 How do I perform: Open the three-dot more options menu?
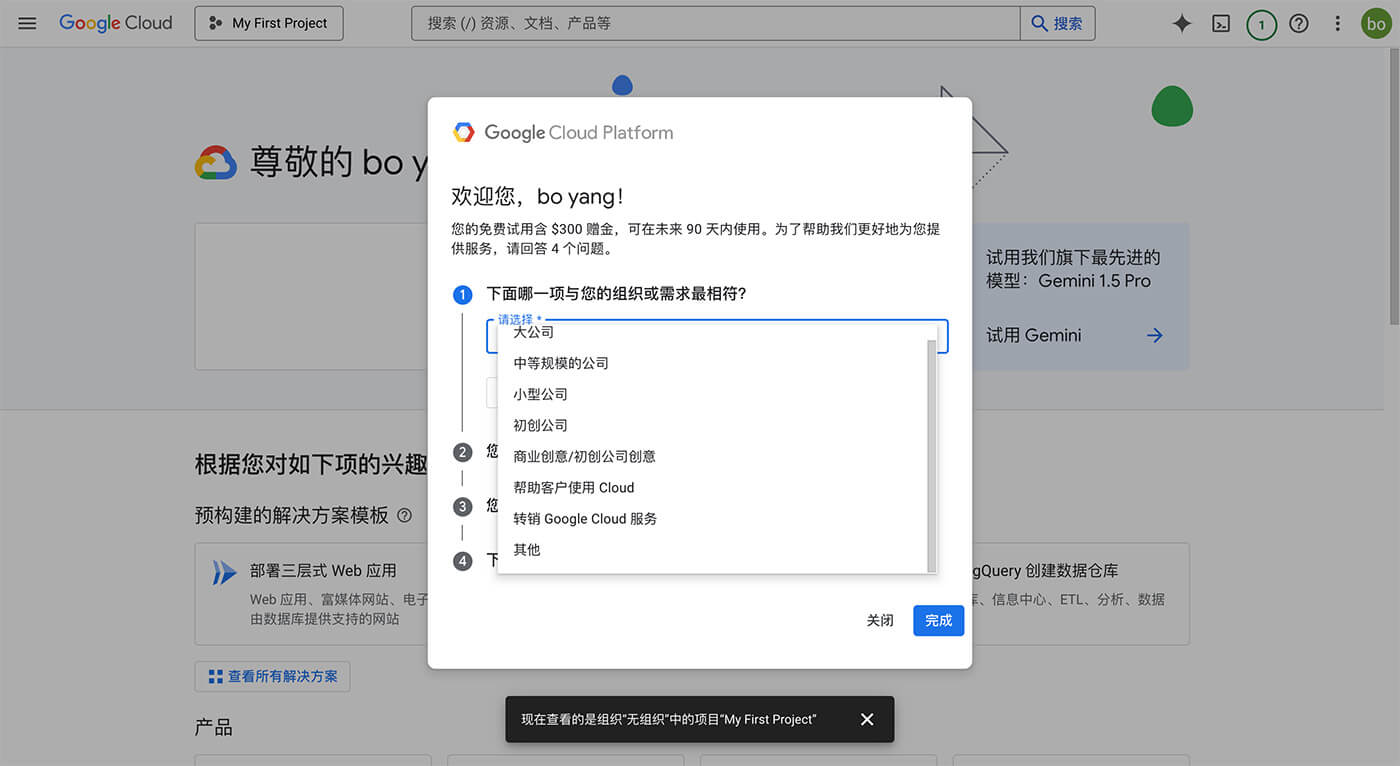coord(1338,23)
